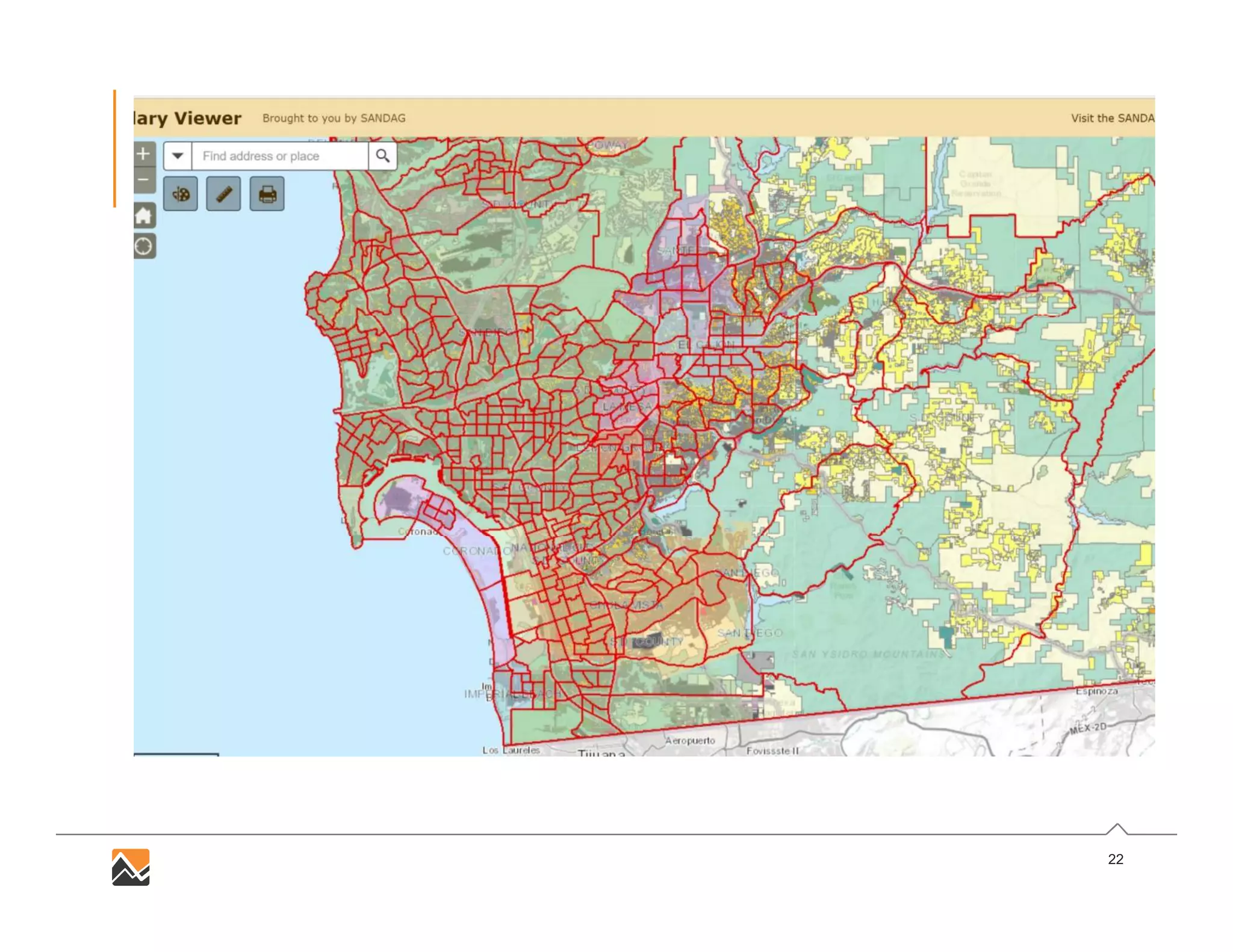Screen dimensions: 1233x952
Task: Click the EL CAJON map label
Action: pyautogui.click(x=706, y=345)
